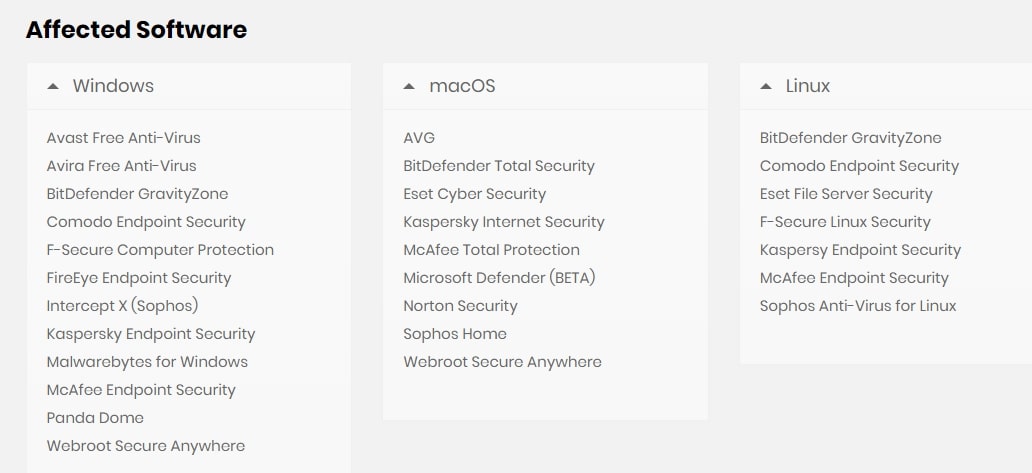Collapse the Windows section arrow
Screen dimensions: 1032x473
(53, 86)
